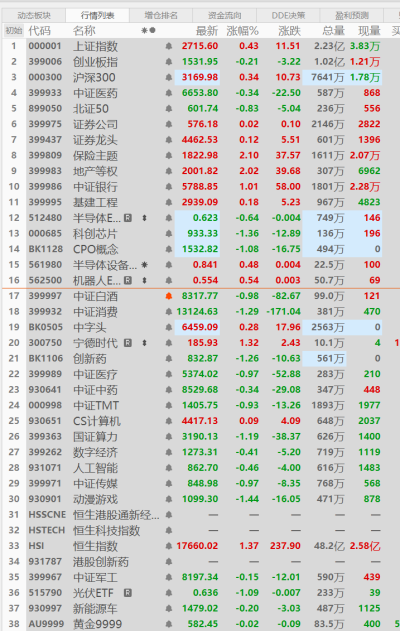Expand the up-down arrow next to 宁德时代
The width and height of the screenshot is (400, 631).
[144, 343]
